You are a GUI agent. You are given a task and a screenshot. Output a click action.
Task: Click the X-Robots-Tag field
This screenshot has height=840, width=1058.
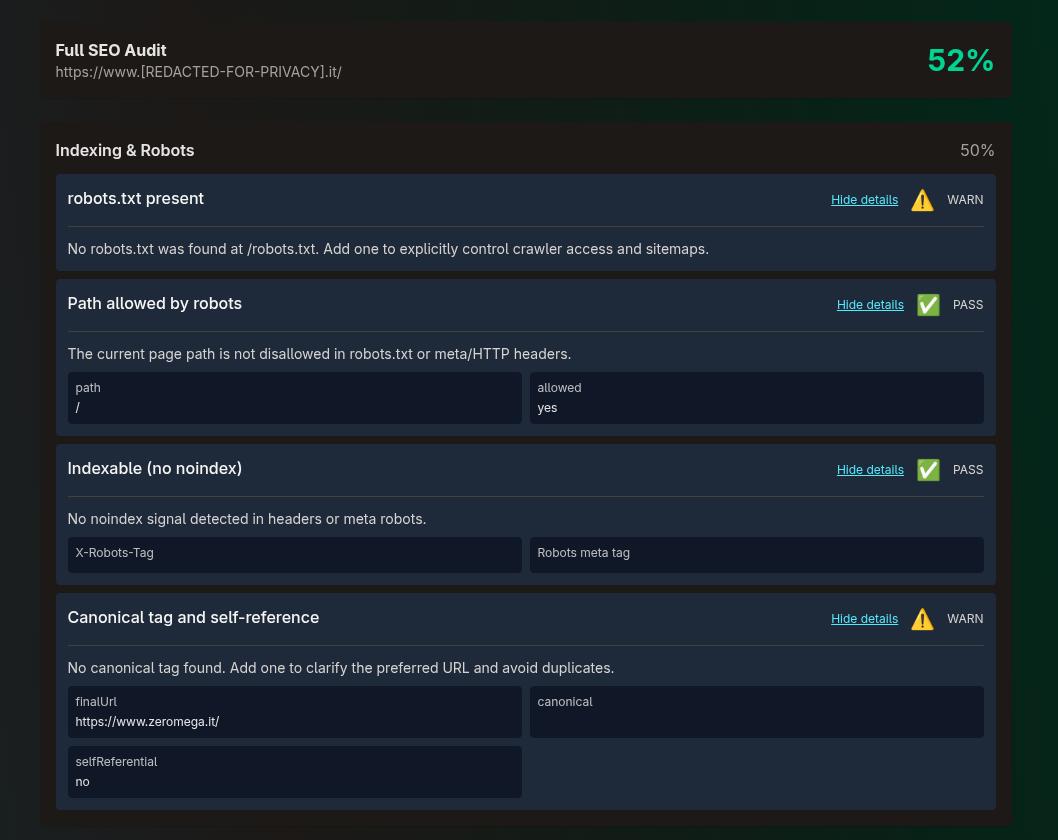(x=295, y=555)
